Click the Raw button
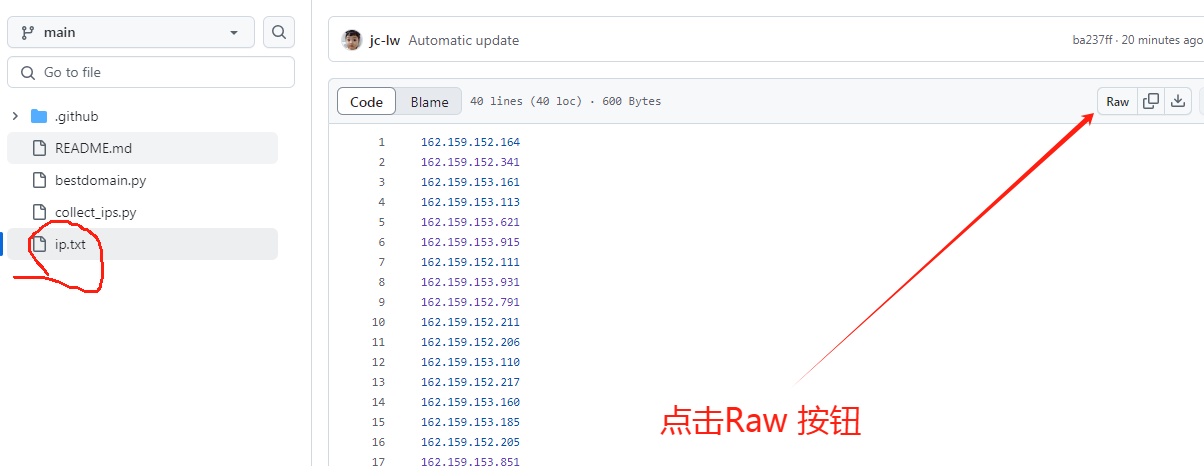The width and height of the screenshot is (1204, 466). pyautogui.click(x=1117, y=102)
